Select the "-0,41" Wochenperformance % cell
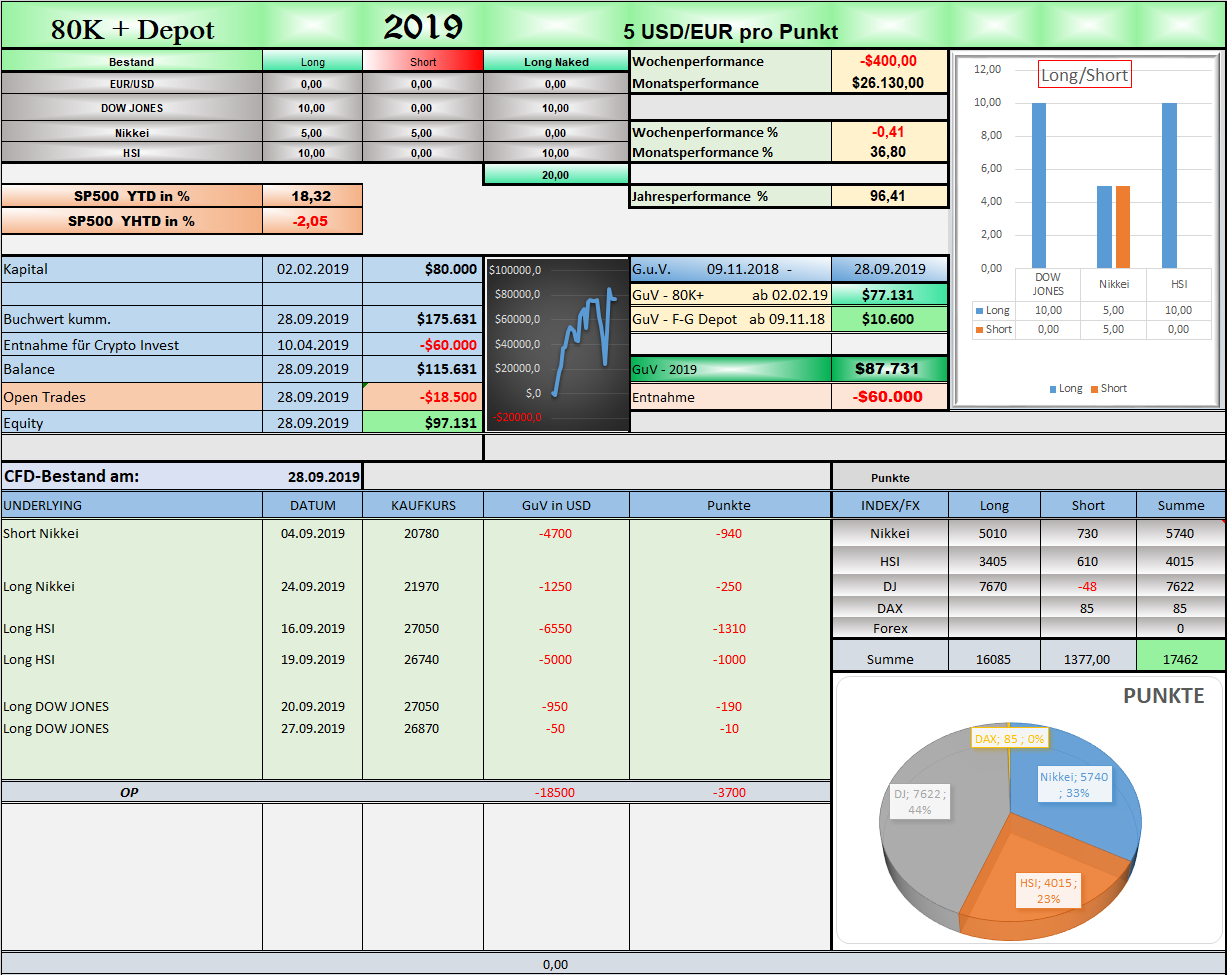The height and width of the screenshot is (975, 1227). coord(889,132)
